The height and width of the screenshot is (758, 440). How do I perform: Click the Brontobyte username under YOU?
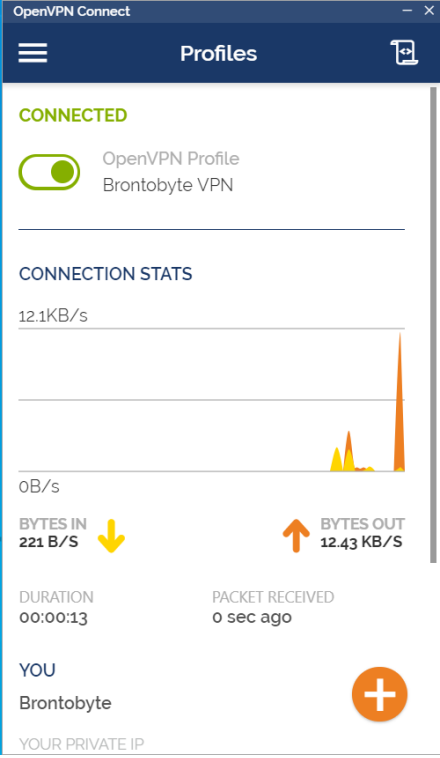(x=65, y=703)
